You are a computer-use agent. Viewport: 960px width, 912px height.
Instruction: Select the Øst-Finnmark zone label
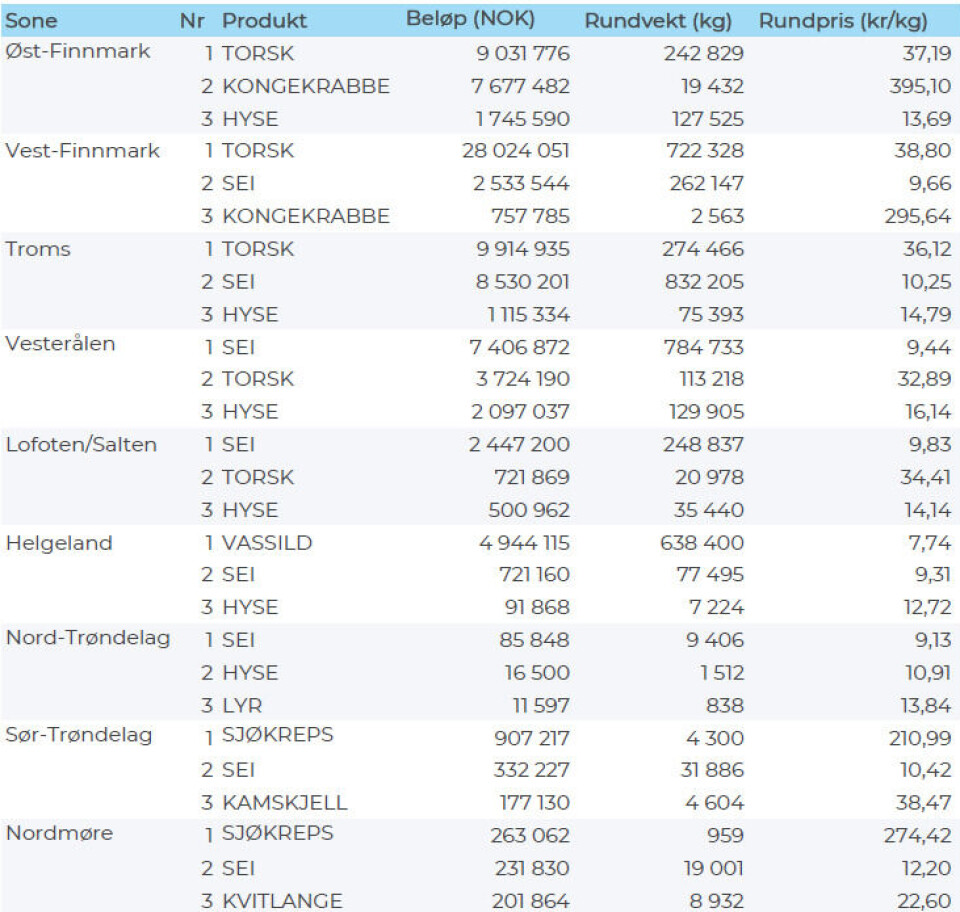click(x=78, y=52)
